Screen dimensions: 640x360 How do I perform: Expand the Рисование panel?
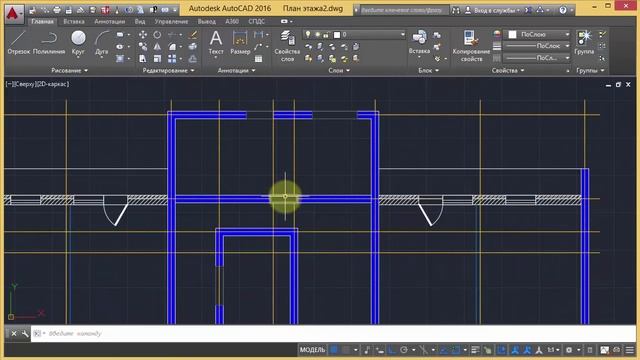pos(69,71)
